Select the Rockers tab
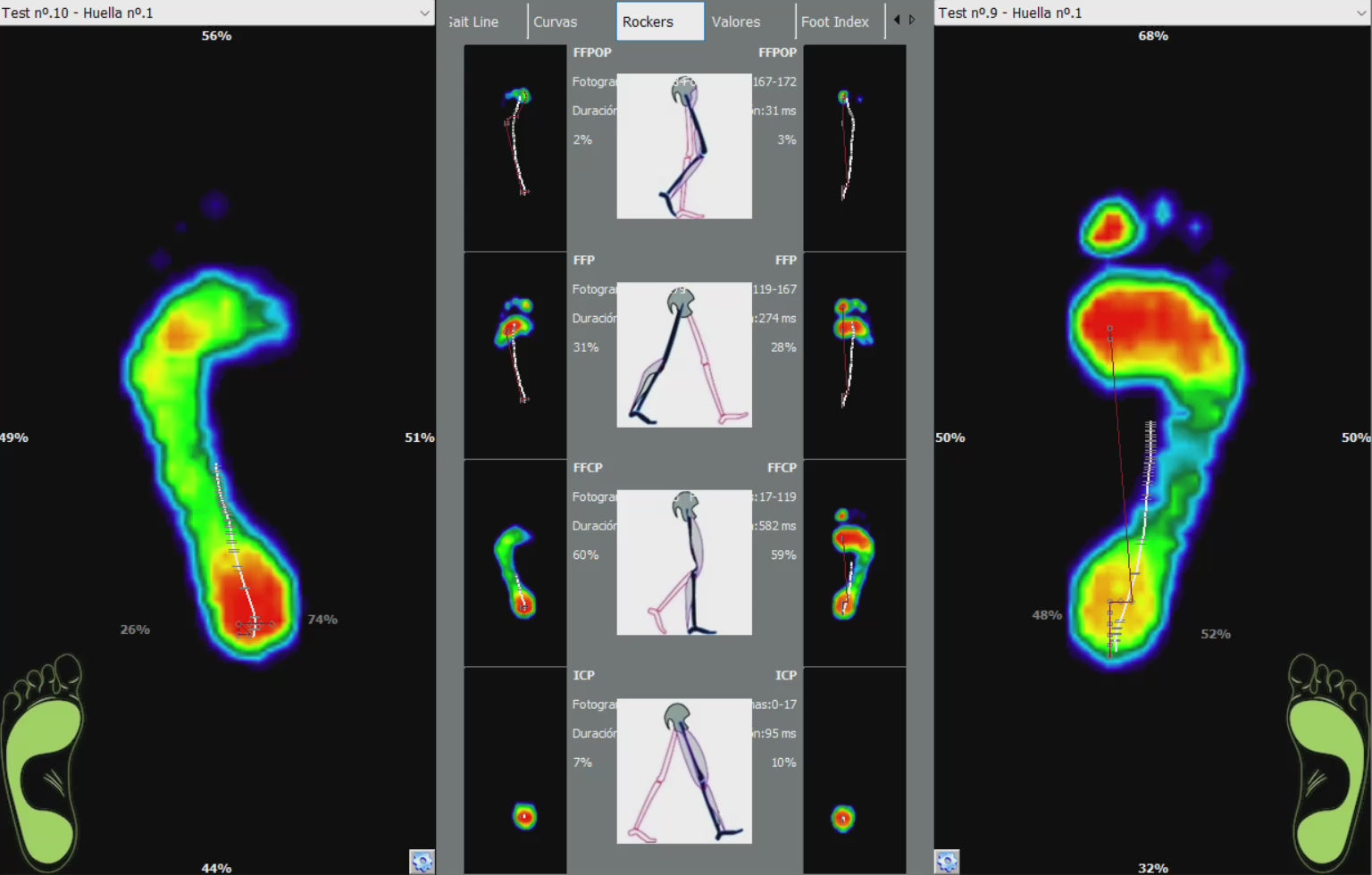 pyautogui.click(x=660, y=21)
